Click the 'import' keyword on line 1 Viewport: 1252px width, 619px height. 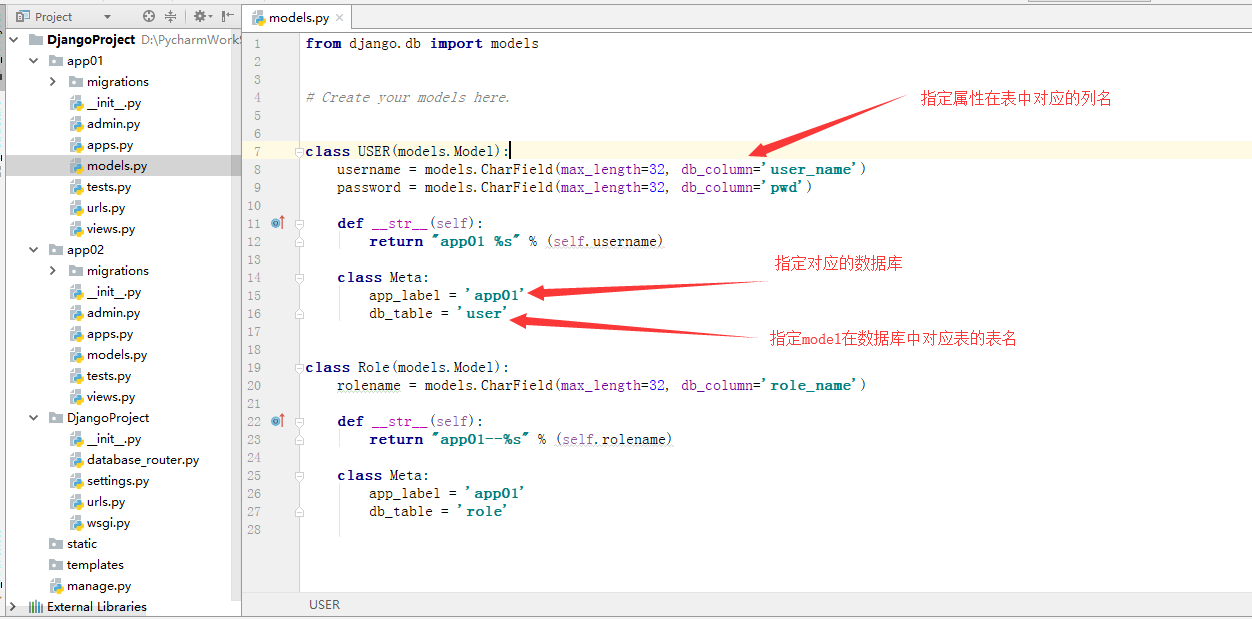pos(456,44)
